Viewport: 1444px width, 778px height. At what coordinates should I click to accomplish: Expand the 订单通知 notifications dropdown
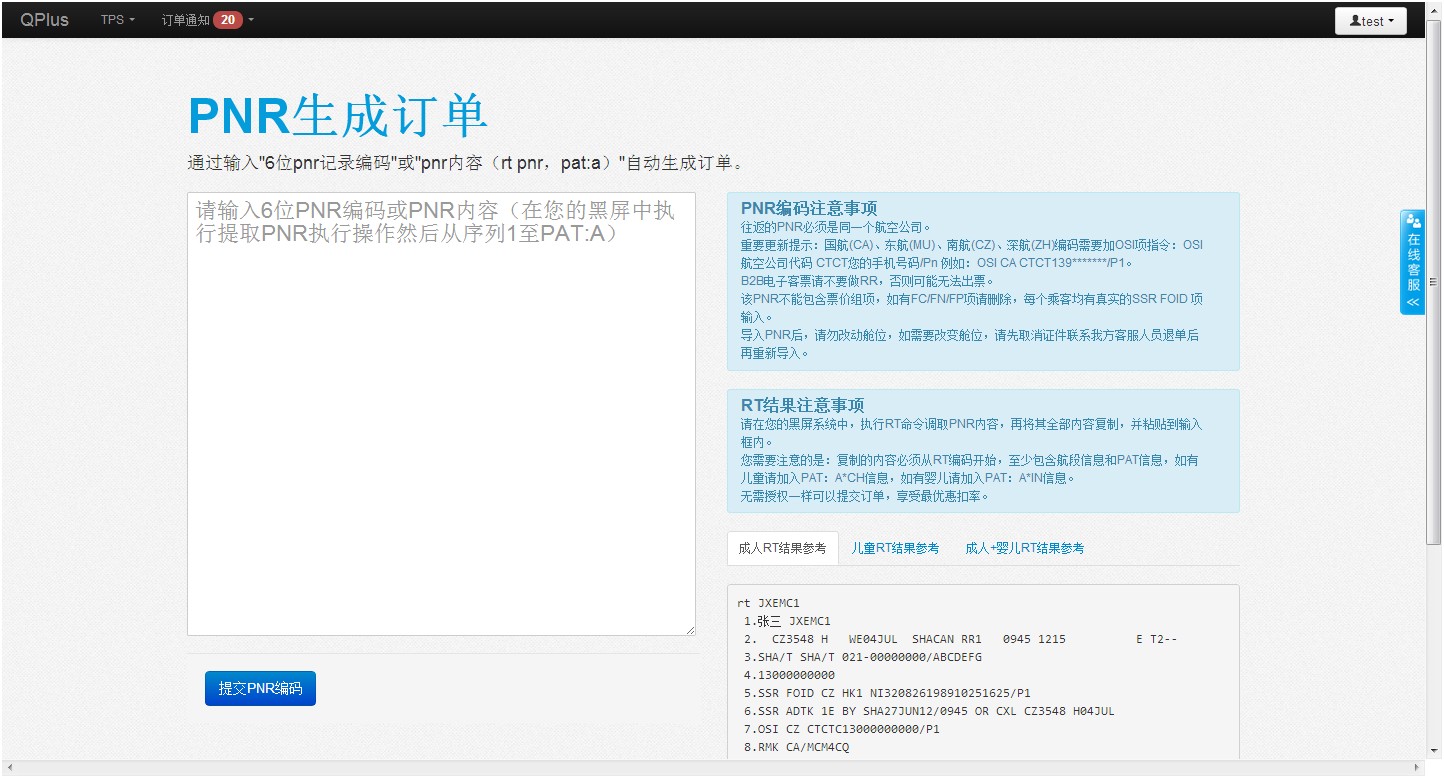[186, 20]
